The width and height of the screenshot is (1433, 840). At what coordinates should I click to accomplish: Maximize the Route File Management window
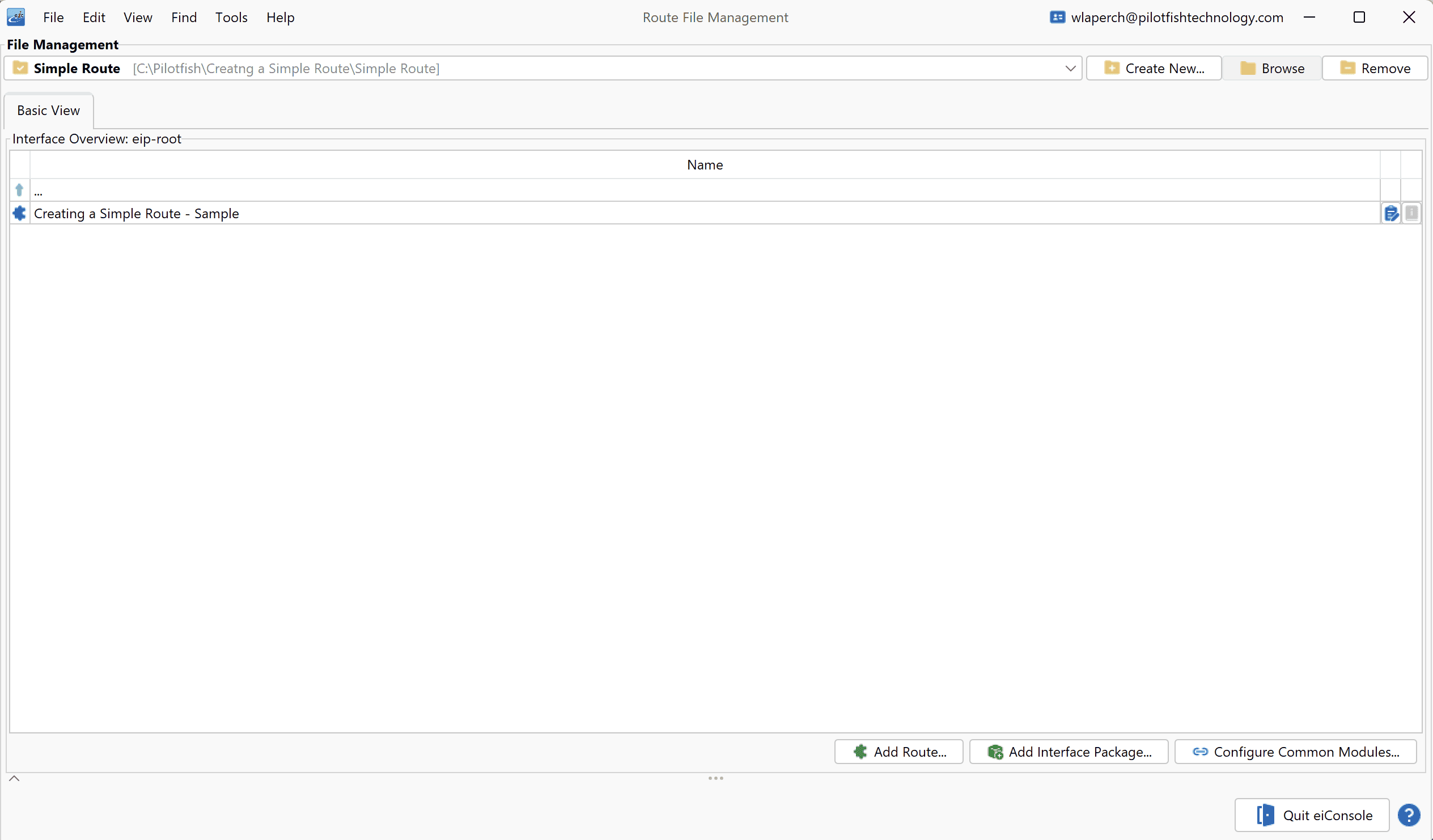click(1359, 18)
